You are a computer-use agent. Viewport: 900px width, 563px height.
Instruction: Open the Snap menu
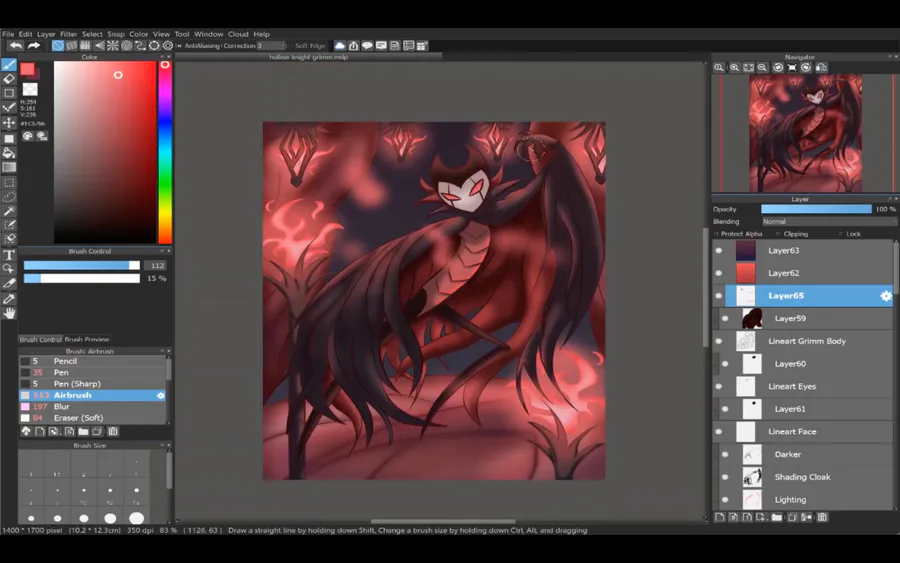[x=115, y=34]
